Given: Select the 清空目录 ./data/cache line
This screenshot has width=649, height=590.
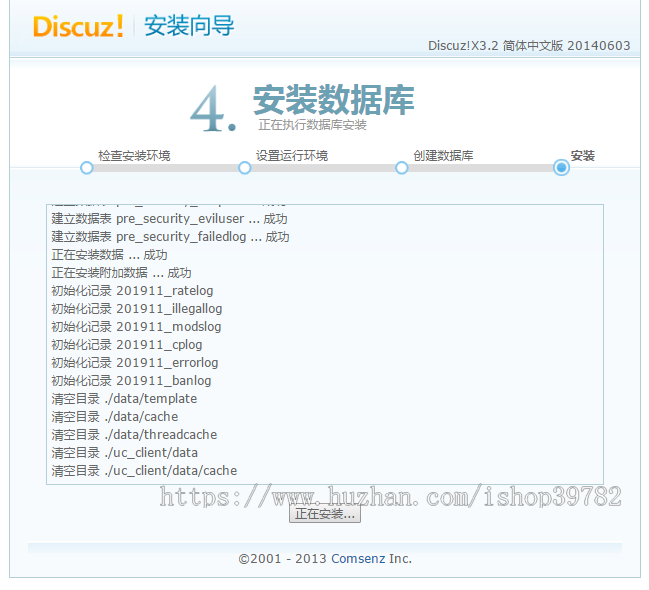Looking at the screenshot, I should [x=115, y=417].
